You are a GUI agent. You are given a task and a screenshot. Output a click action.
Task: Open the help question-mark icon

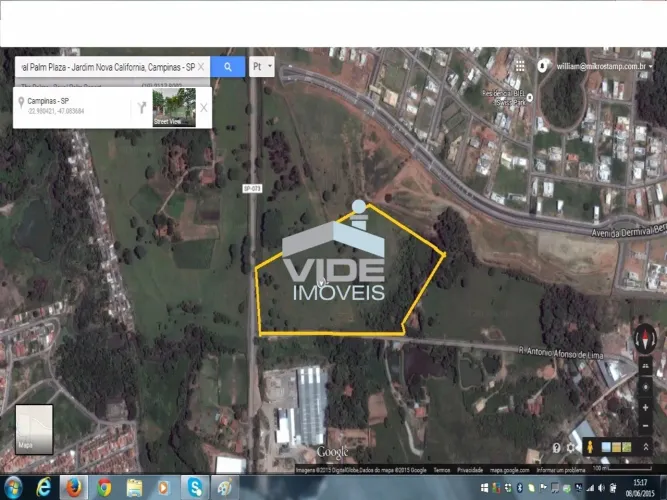556,447
